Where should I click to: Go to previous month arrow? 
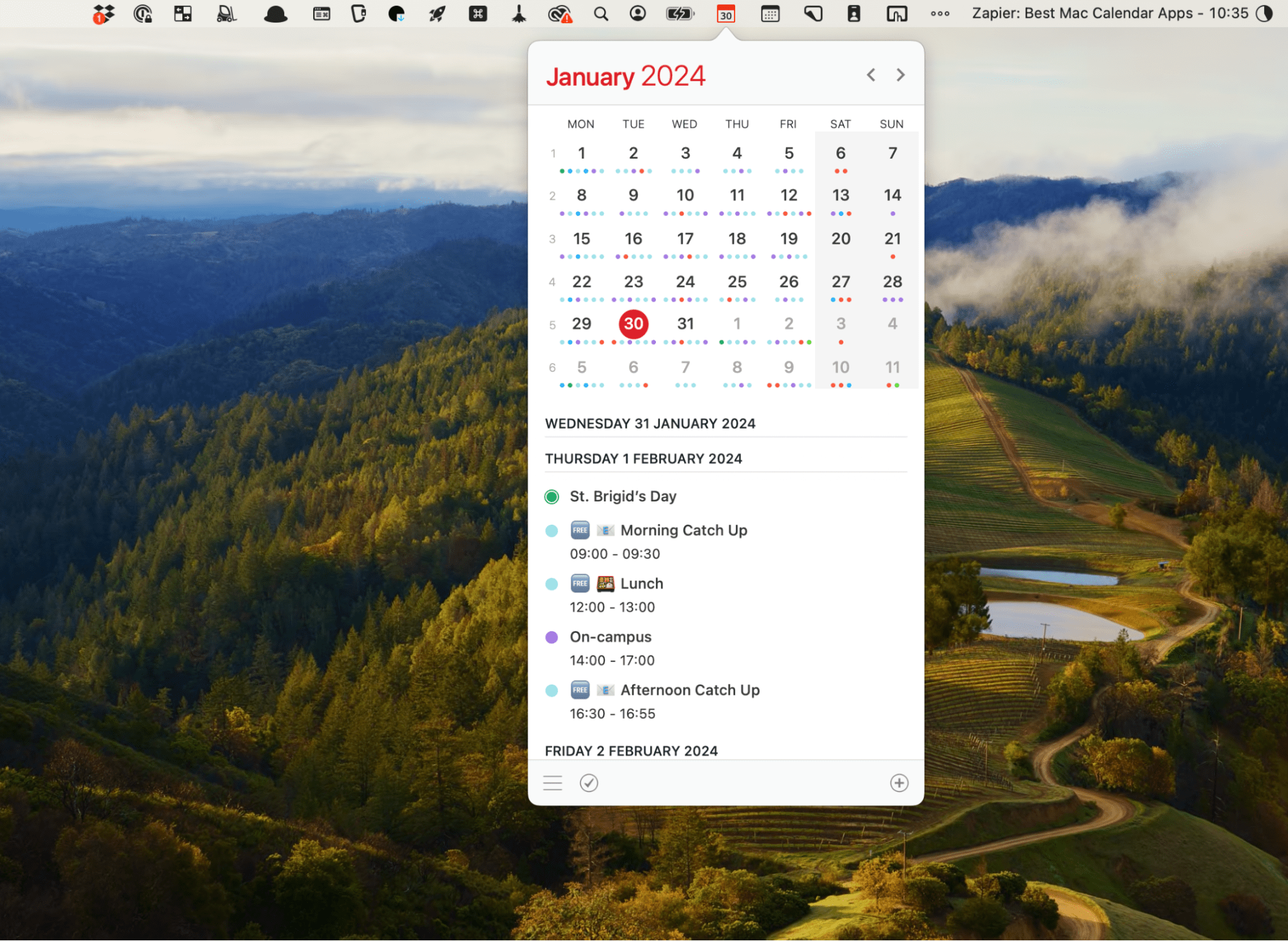tap(870, 75)
